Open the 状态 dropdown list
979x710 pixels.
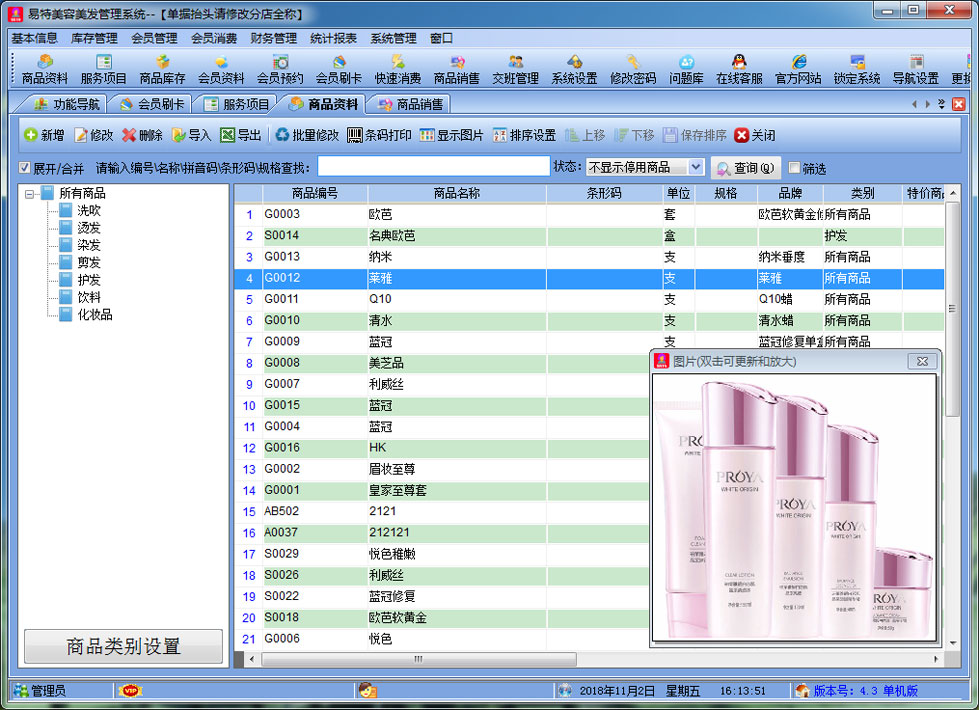click(x=696, y=167)
